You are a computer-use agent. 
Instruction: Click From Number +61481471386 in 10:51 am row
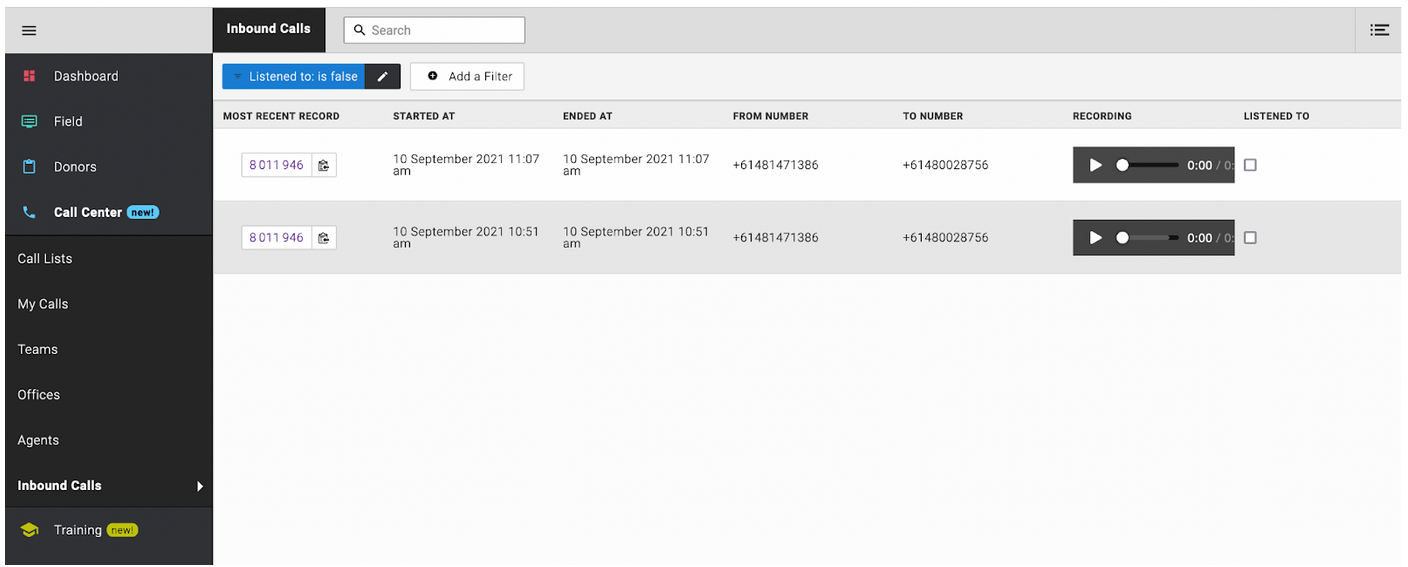click(x=776, y=238)
